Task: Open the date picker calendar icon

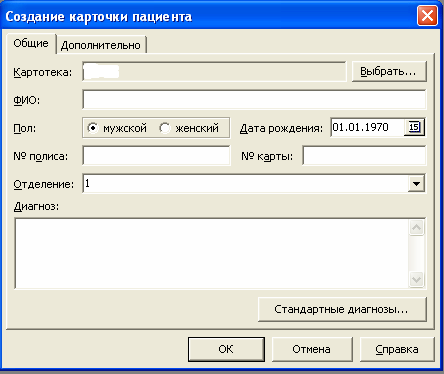Action: (x=414, y=127)
